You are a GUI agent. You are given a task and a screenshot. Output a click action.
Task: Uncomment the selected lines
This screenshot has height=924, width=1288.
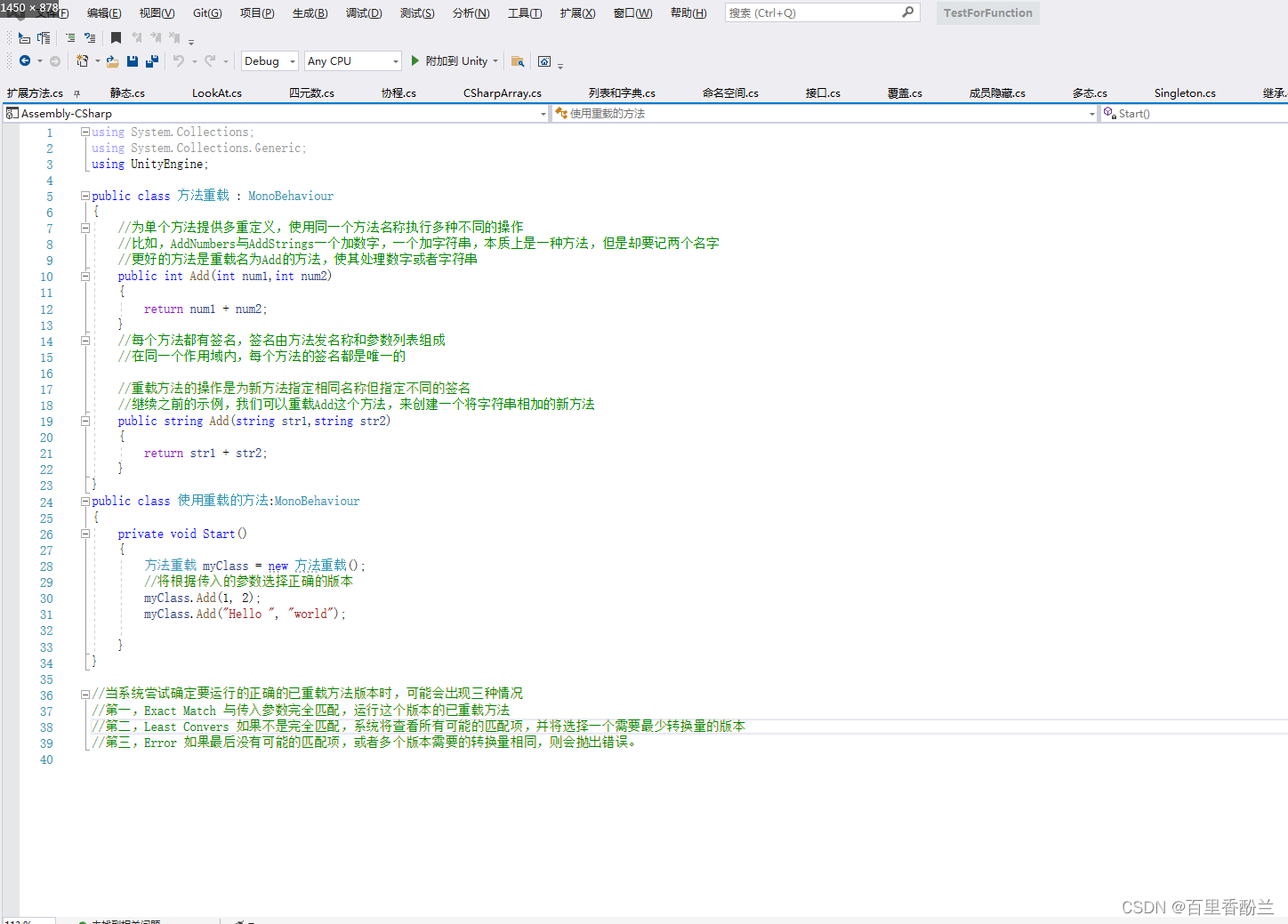tap(90, 37)
